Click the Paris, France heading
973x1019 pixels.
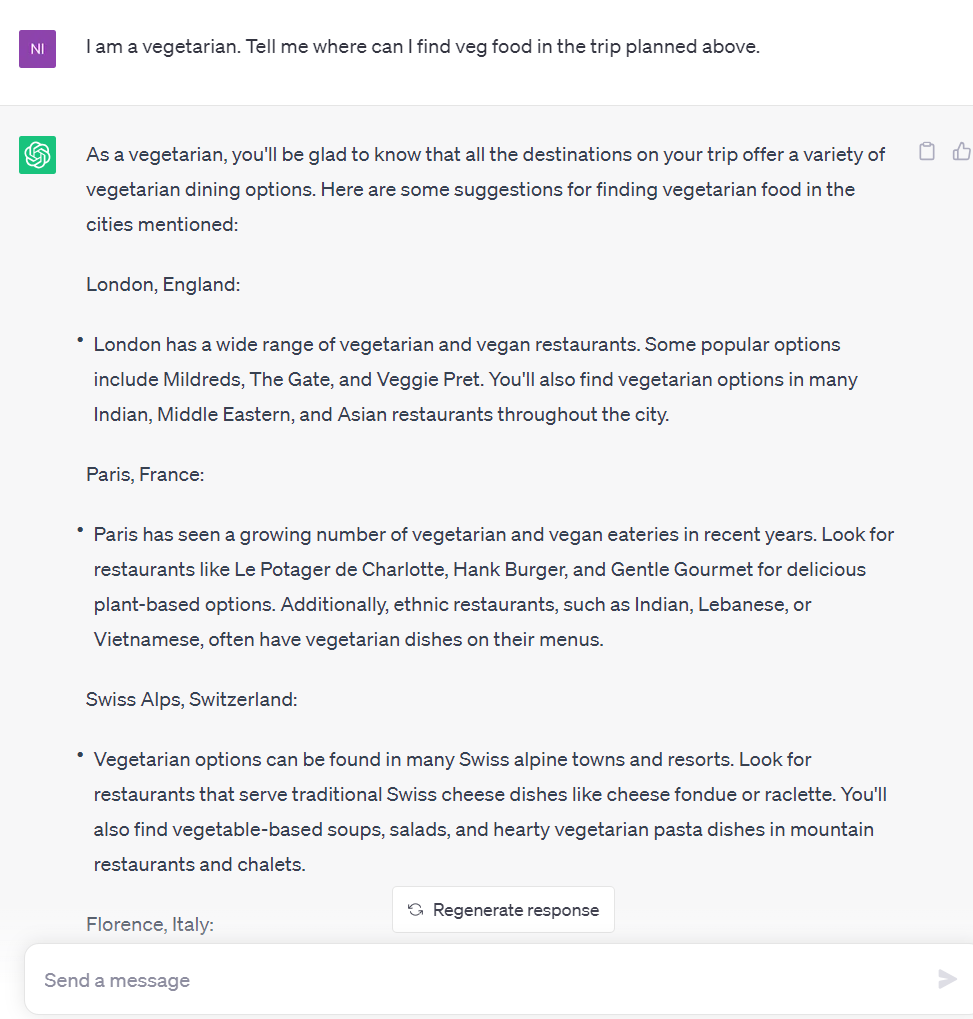coord(145,474)
